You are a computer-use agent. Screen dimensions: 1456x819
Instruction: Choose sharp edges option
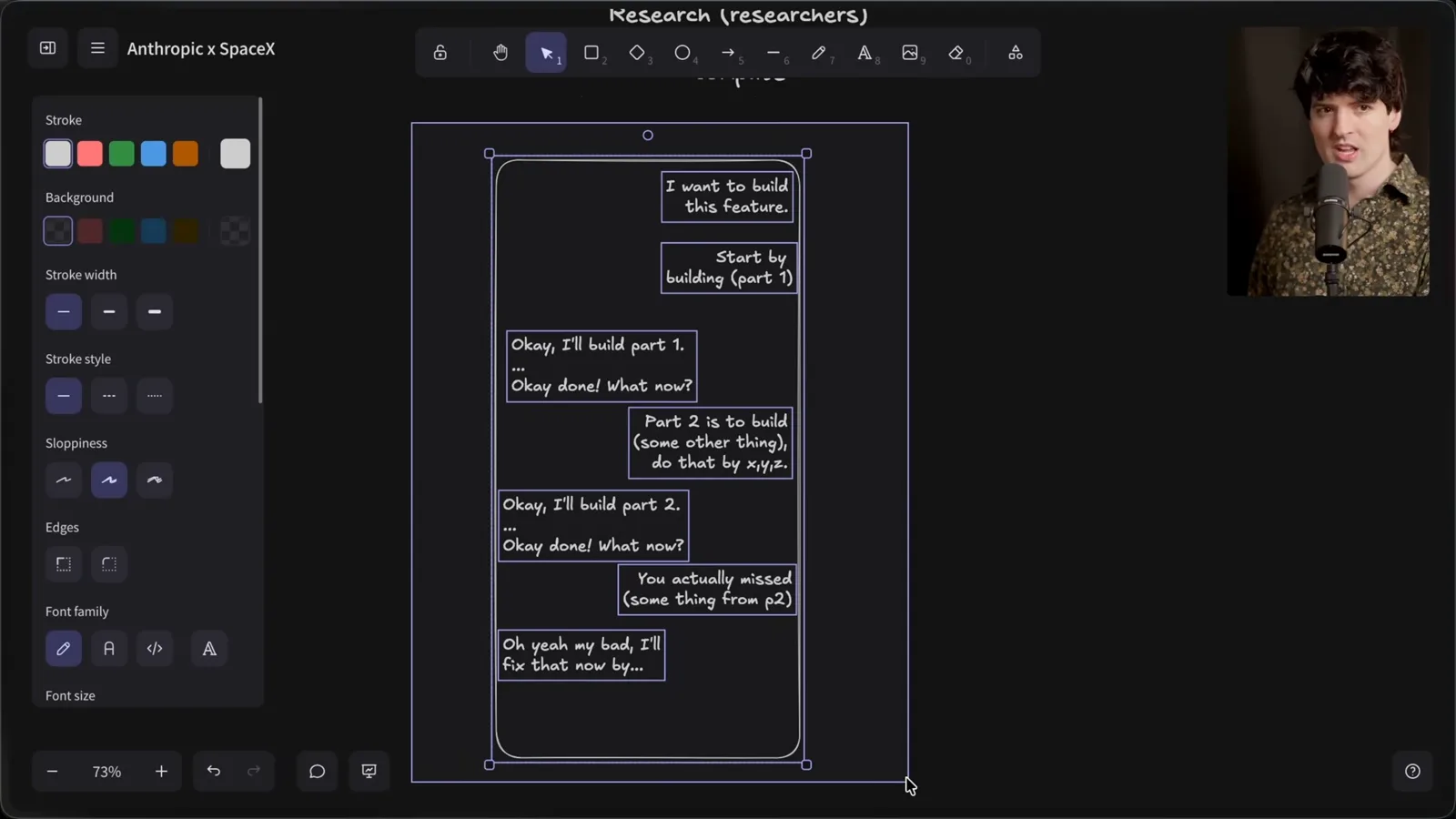[64, 564]
